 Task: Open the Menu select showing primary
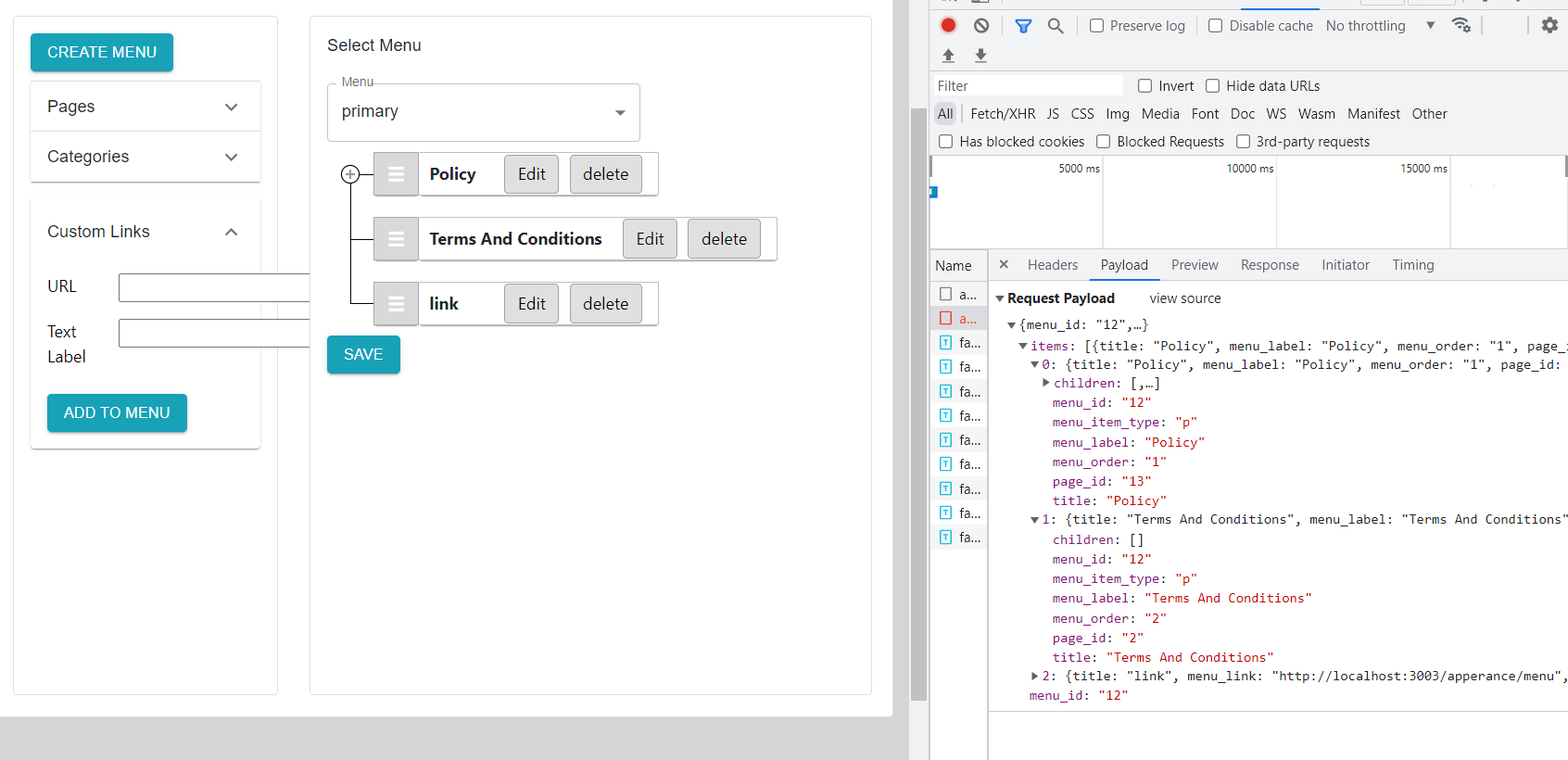point(483,112)
